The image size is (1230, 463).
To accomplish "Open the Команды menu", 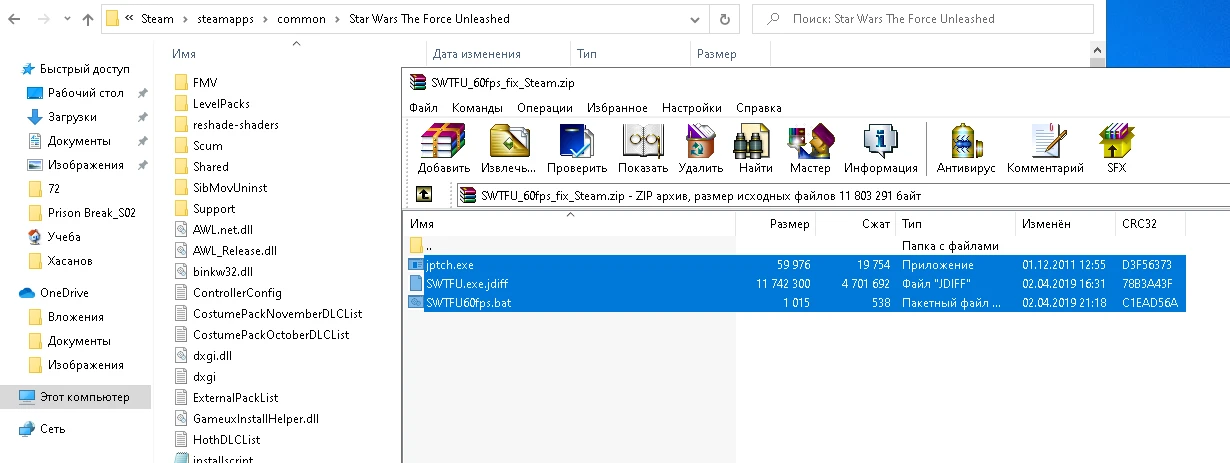I will pos(477,108).
